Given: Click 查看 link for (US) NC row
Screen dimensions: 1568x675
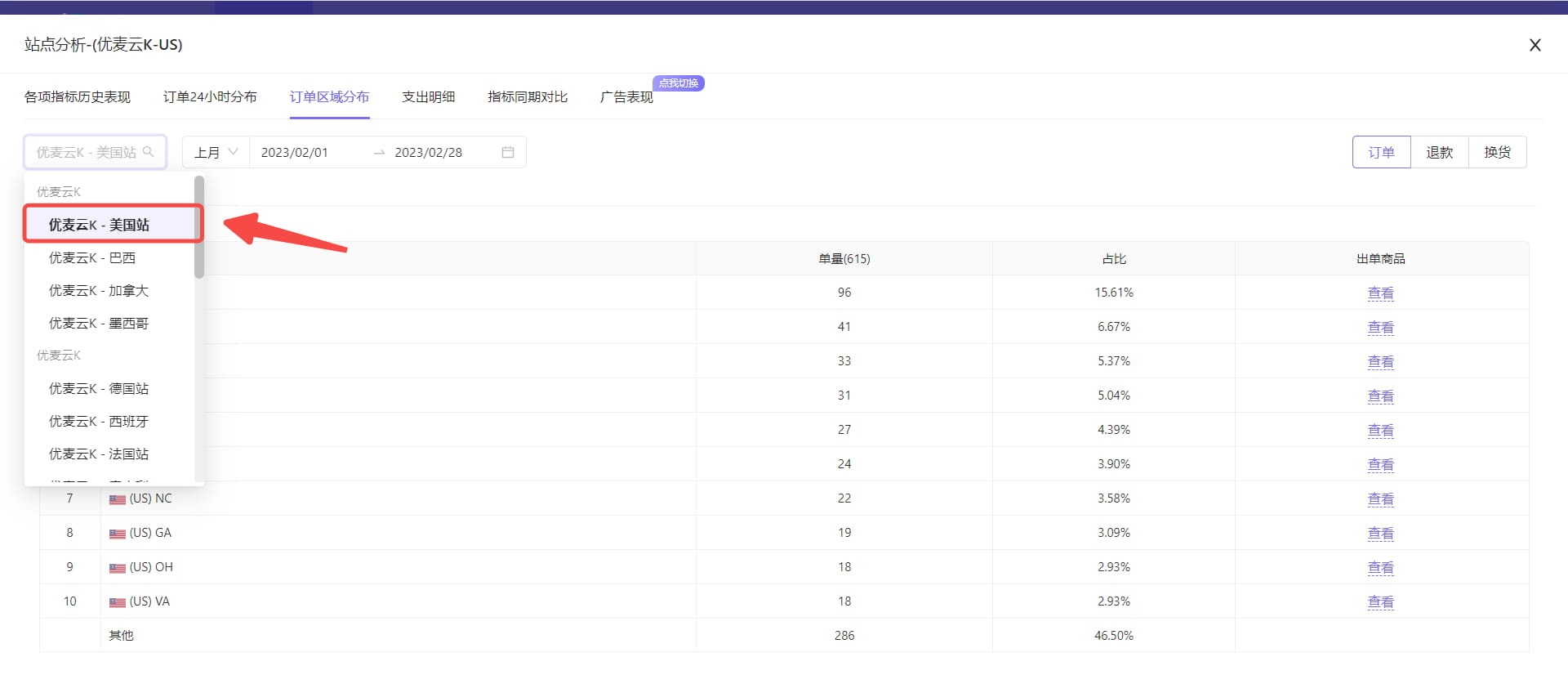Looking at the screenshot, I should (x=1381, y=498).
